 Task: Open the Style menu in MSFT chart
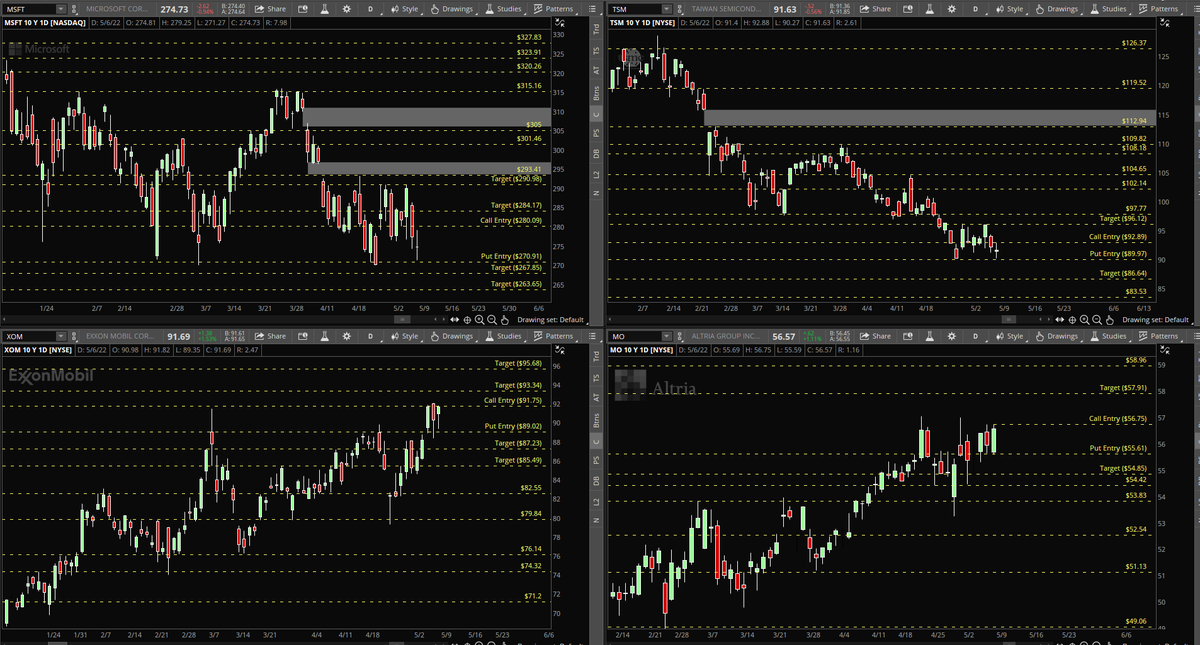point(406,9)
